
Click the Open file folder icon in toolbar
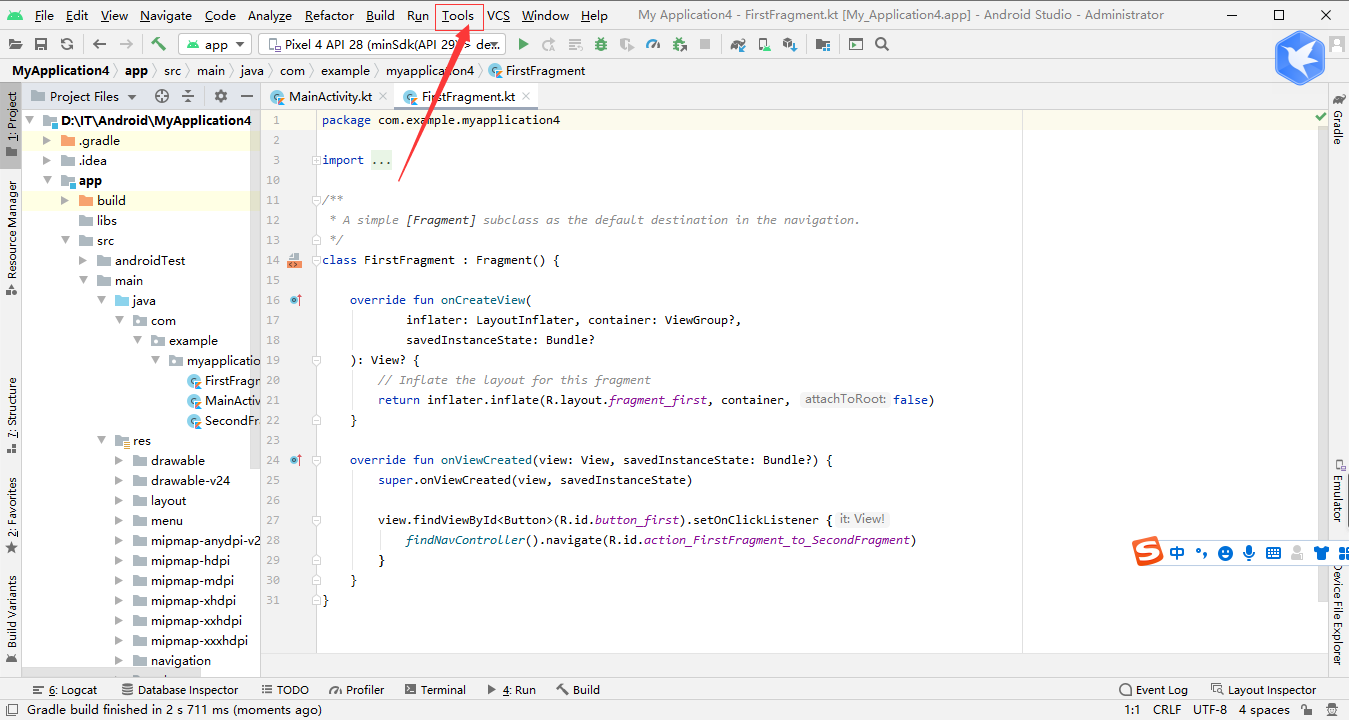pos(15,44)
